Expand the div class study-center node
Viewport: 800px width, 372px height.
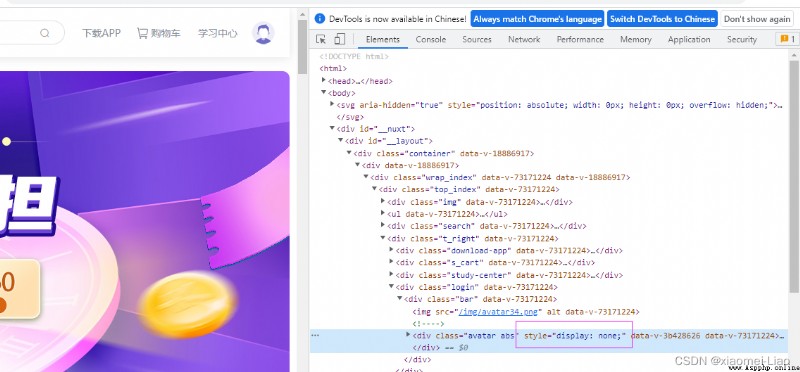391,275
